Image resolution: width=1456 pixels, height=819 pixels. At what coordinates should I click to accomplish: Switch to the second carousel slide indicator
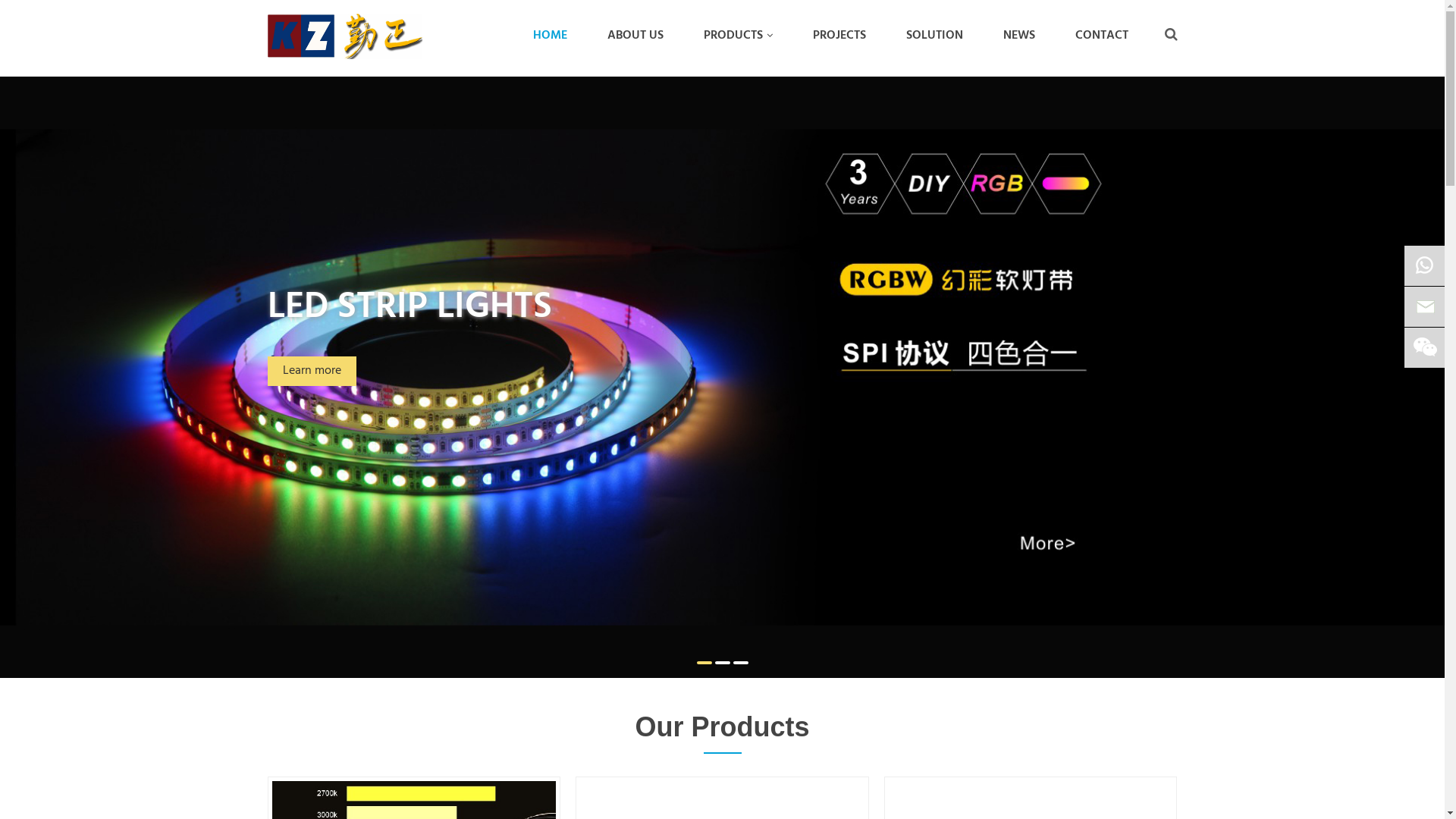coord(723,663)
